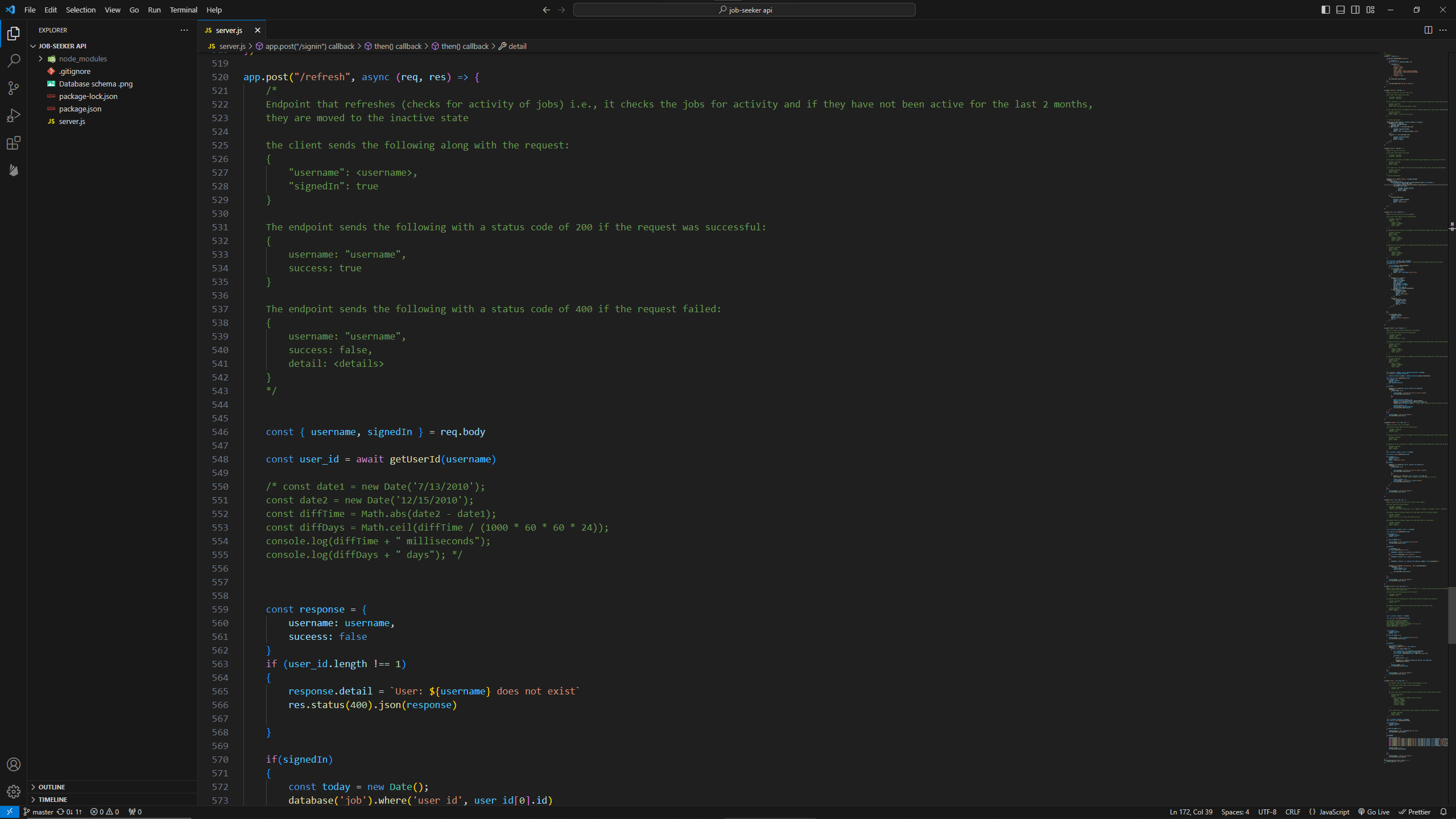Toggle the secondary side bar layout button
This screenshot has height=819, width=1456.
click(x=1355, y=10)
